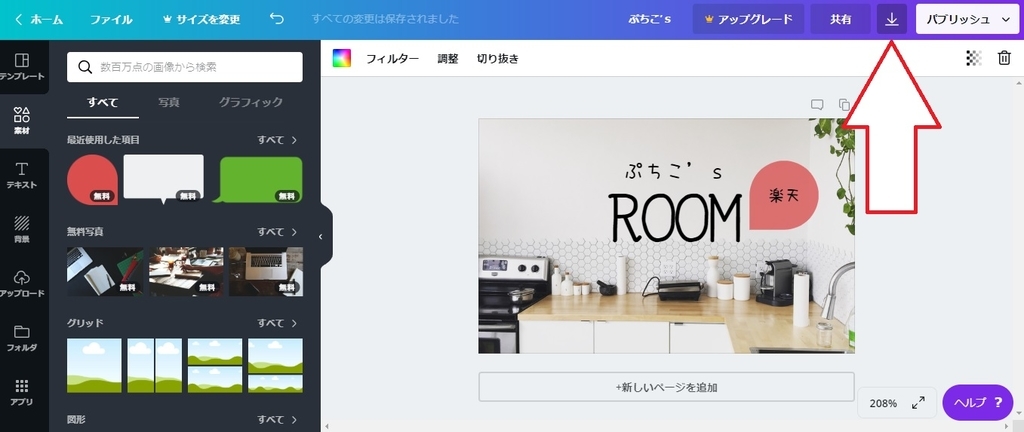
Task: Open the ファイル menu
Action: point(111,20)
